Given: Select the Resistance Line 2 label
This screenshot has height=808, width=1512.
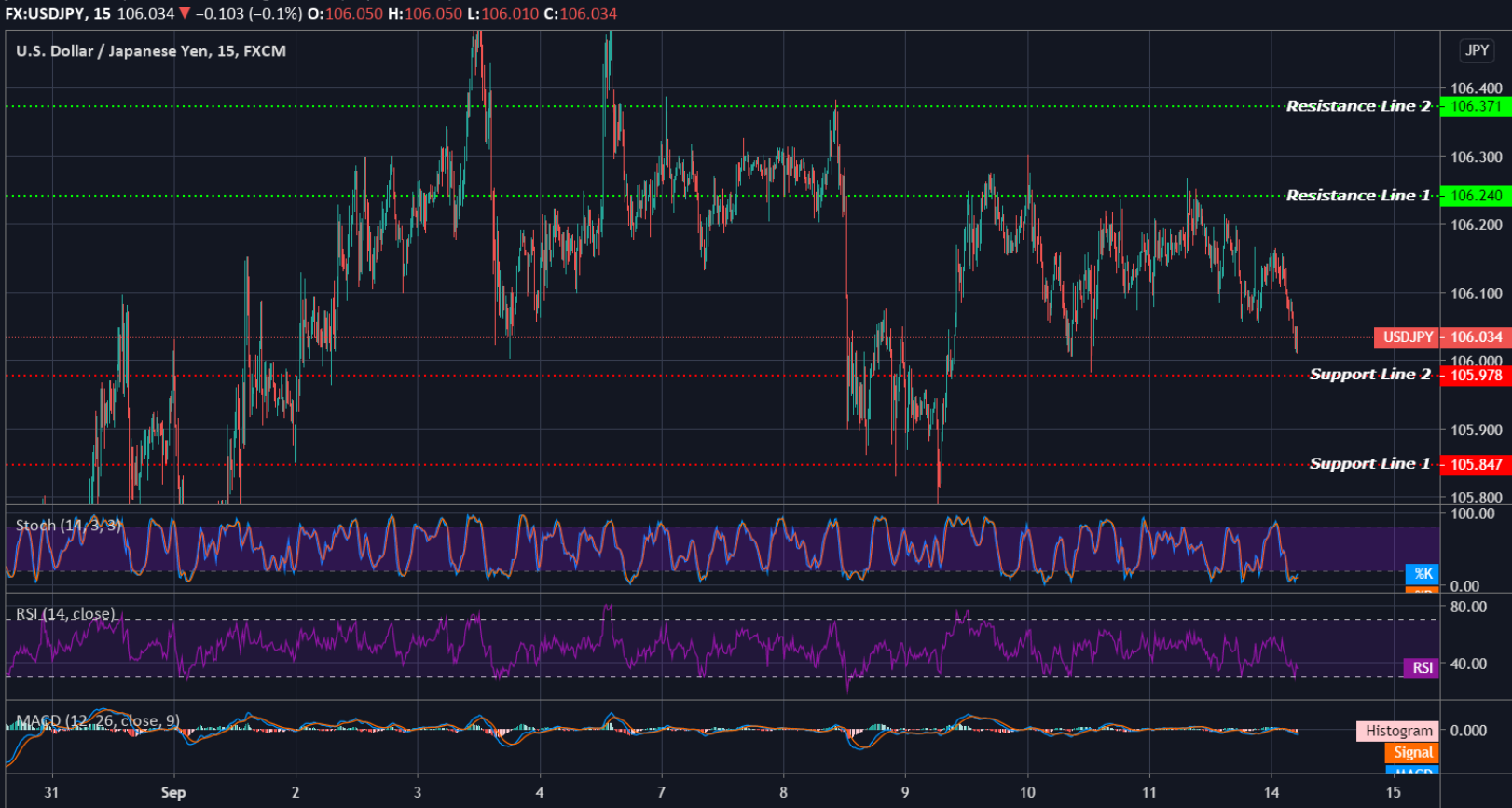Looking at the screenshot, I should [x=1358, y=106].
